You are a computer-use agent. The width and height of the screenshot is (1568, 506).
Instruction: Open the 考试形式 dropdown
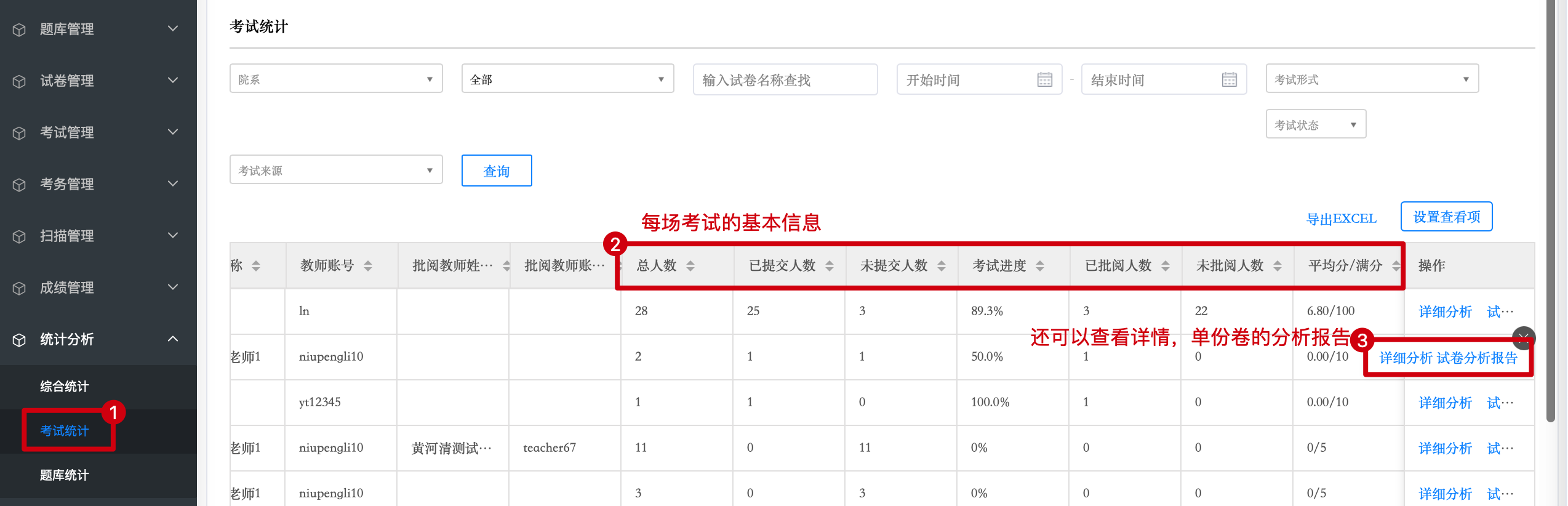[1372, 79]
